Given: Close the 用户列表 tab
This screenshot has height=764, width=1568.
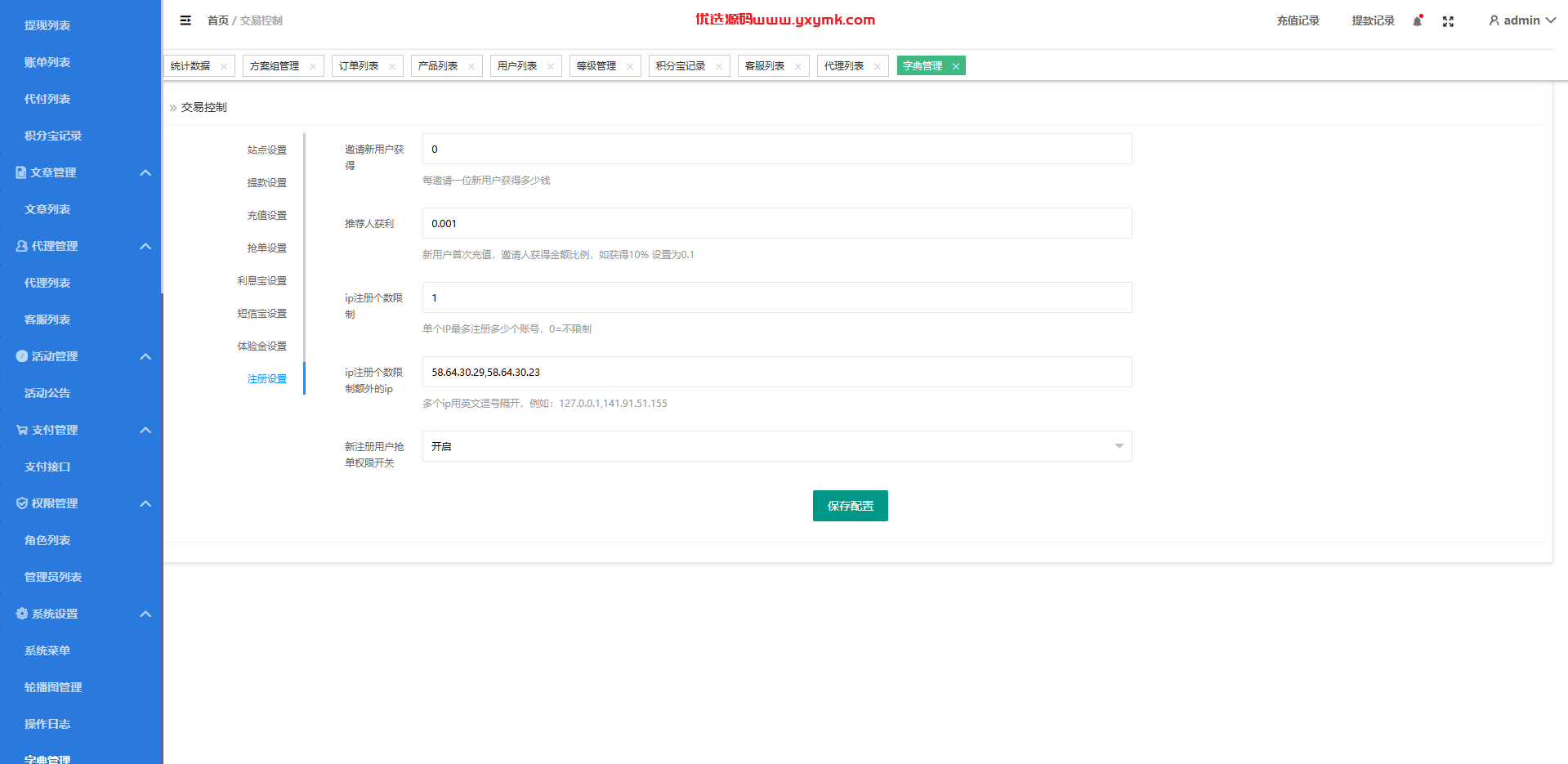Looking at the screenshot, I should 551,66.
